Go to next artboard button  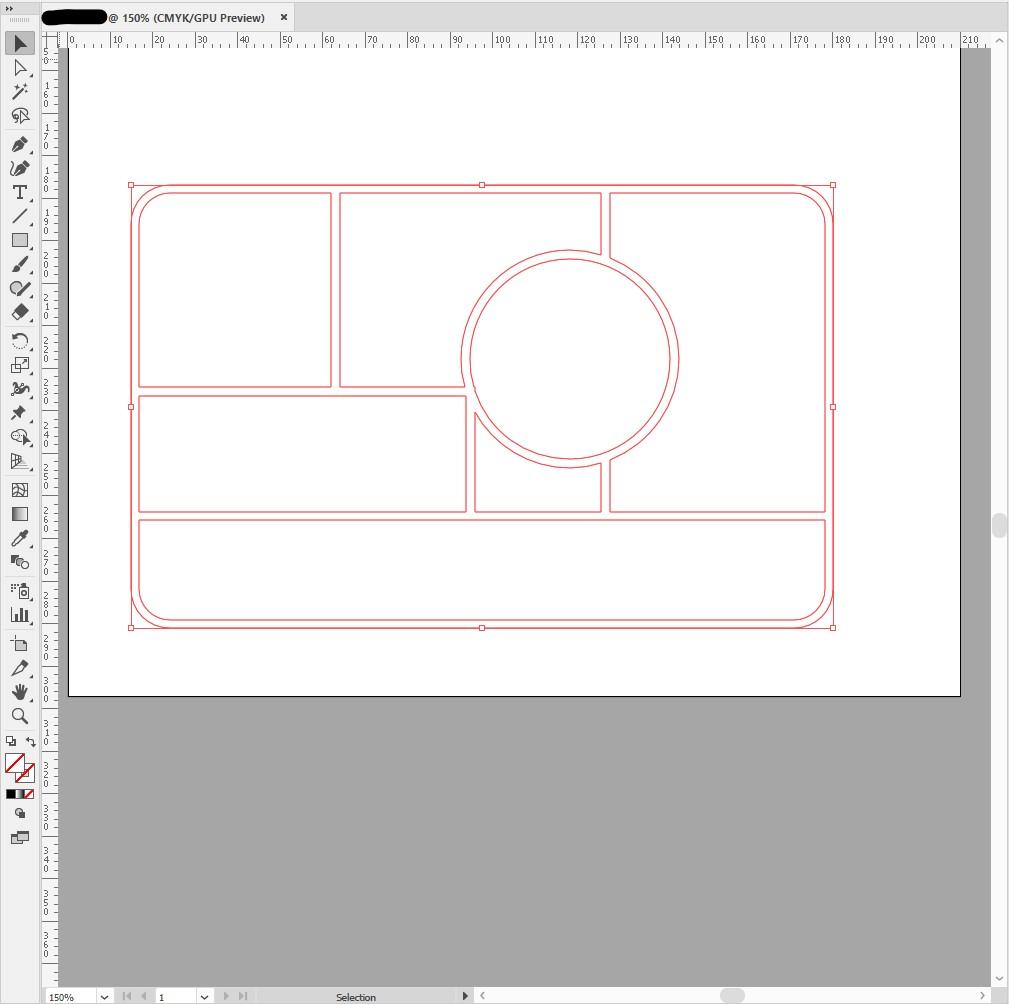click(x=226, y=996)
